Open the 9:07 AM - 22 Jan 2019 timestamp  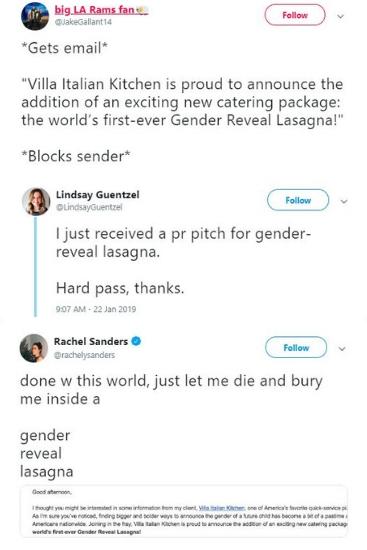(96, 309)
